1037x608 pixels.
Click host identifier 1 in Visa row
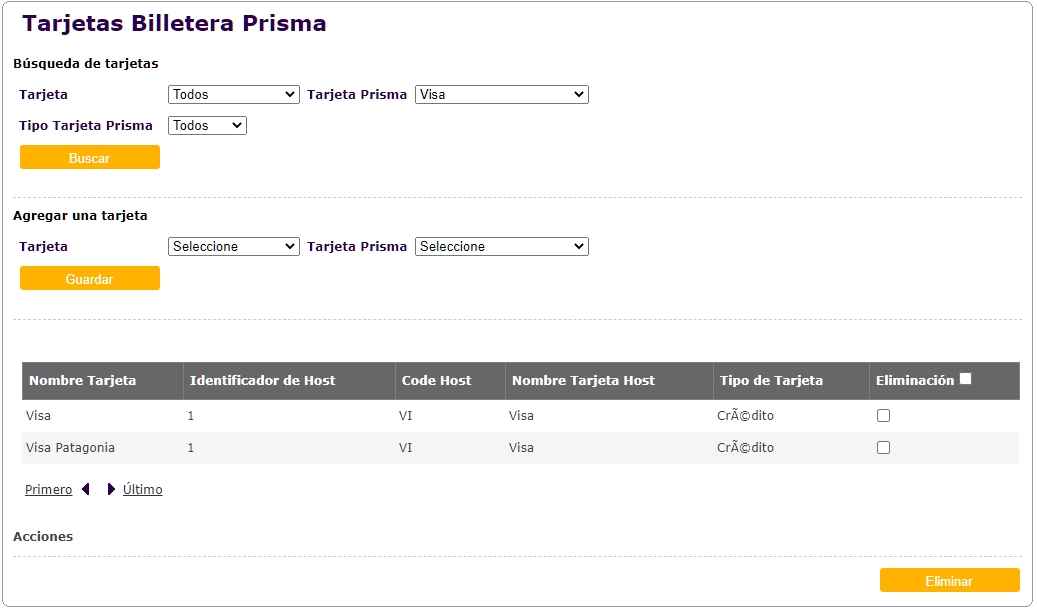coord(191,416)
